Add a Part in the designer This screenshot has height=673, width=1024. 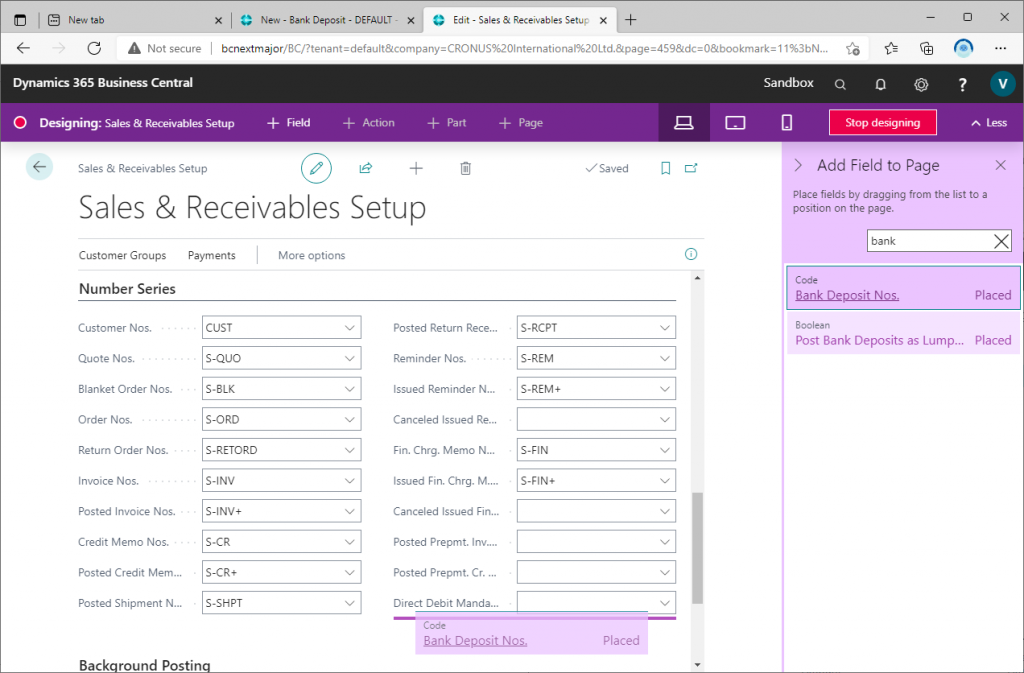(x=447, y=123)
